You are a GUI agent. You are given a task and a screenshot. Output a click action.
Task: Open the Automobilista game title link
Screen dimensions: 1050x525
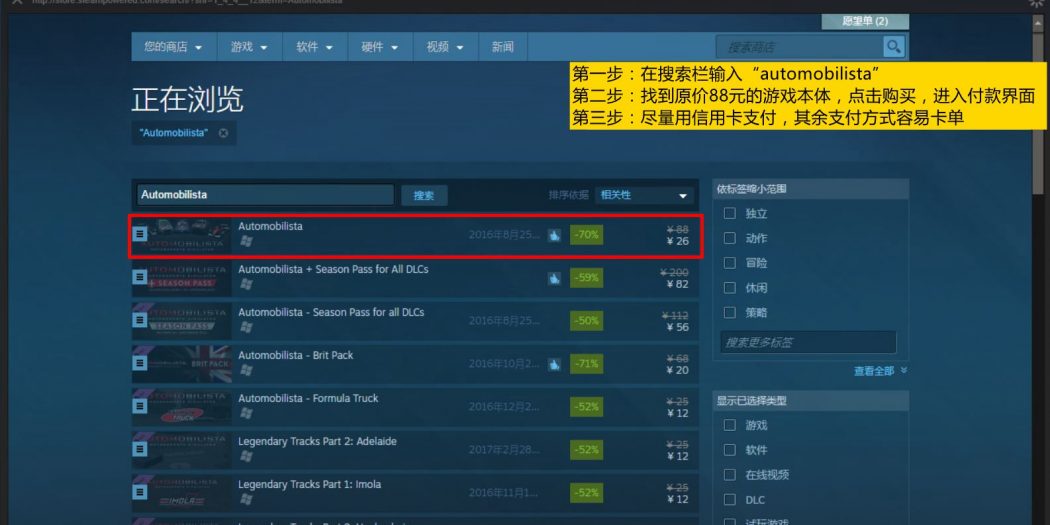271,226
